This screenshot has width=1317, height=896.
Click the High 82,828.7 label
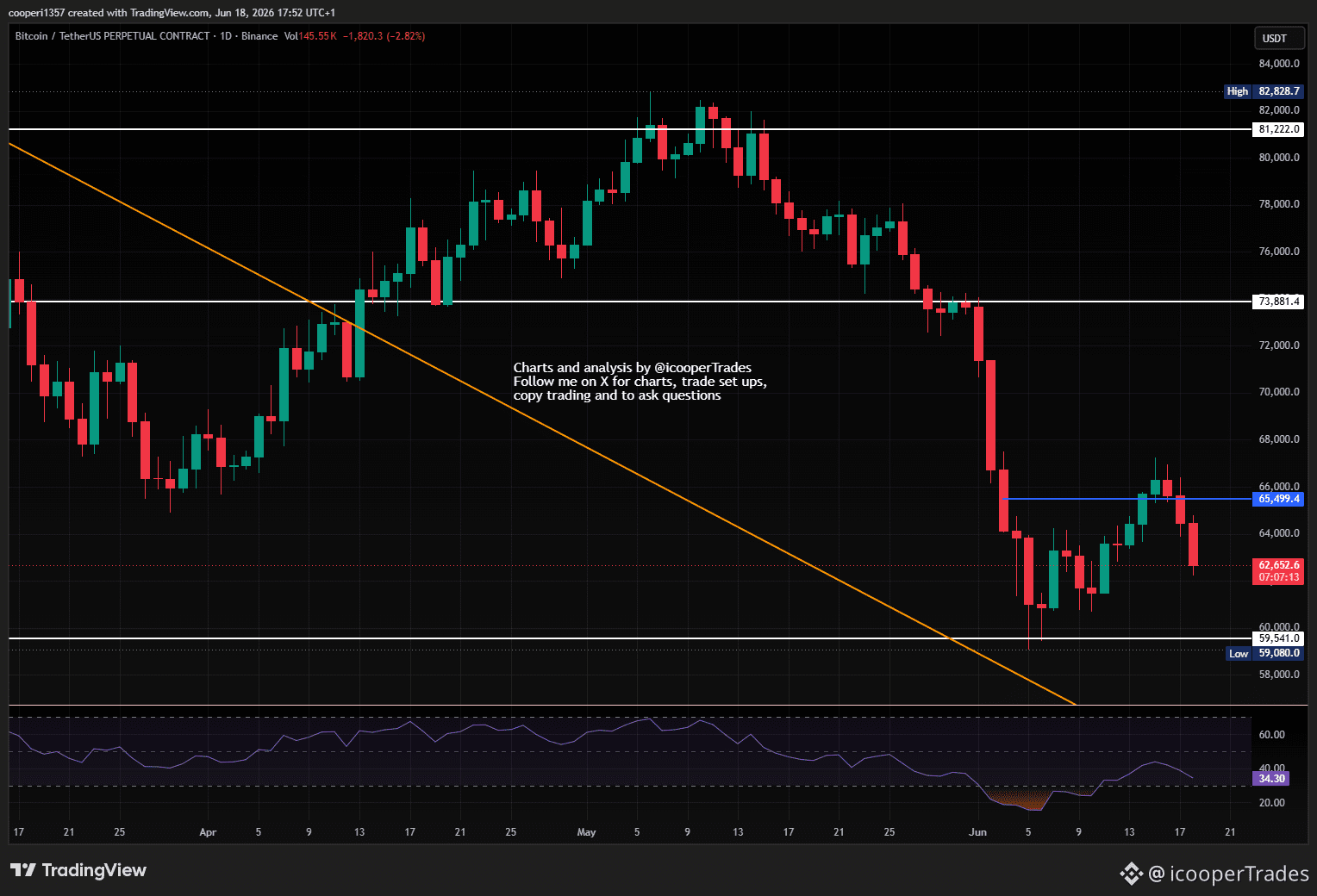click(x=1264, y=91)
